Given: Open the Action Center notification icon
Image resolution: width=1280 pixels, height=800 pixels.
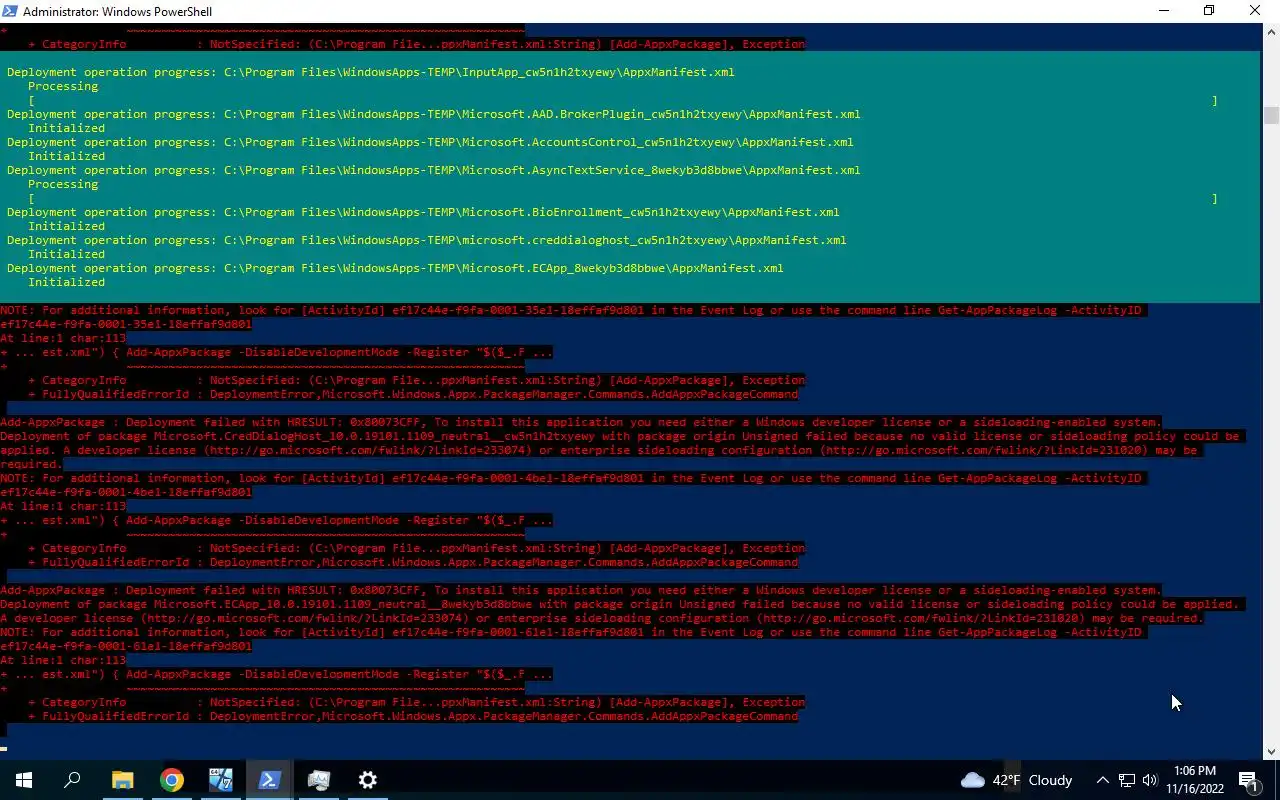Looking at the screenshot, I should tap(1248, 780).
